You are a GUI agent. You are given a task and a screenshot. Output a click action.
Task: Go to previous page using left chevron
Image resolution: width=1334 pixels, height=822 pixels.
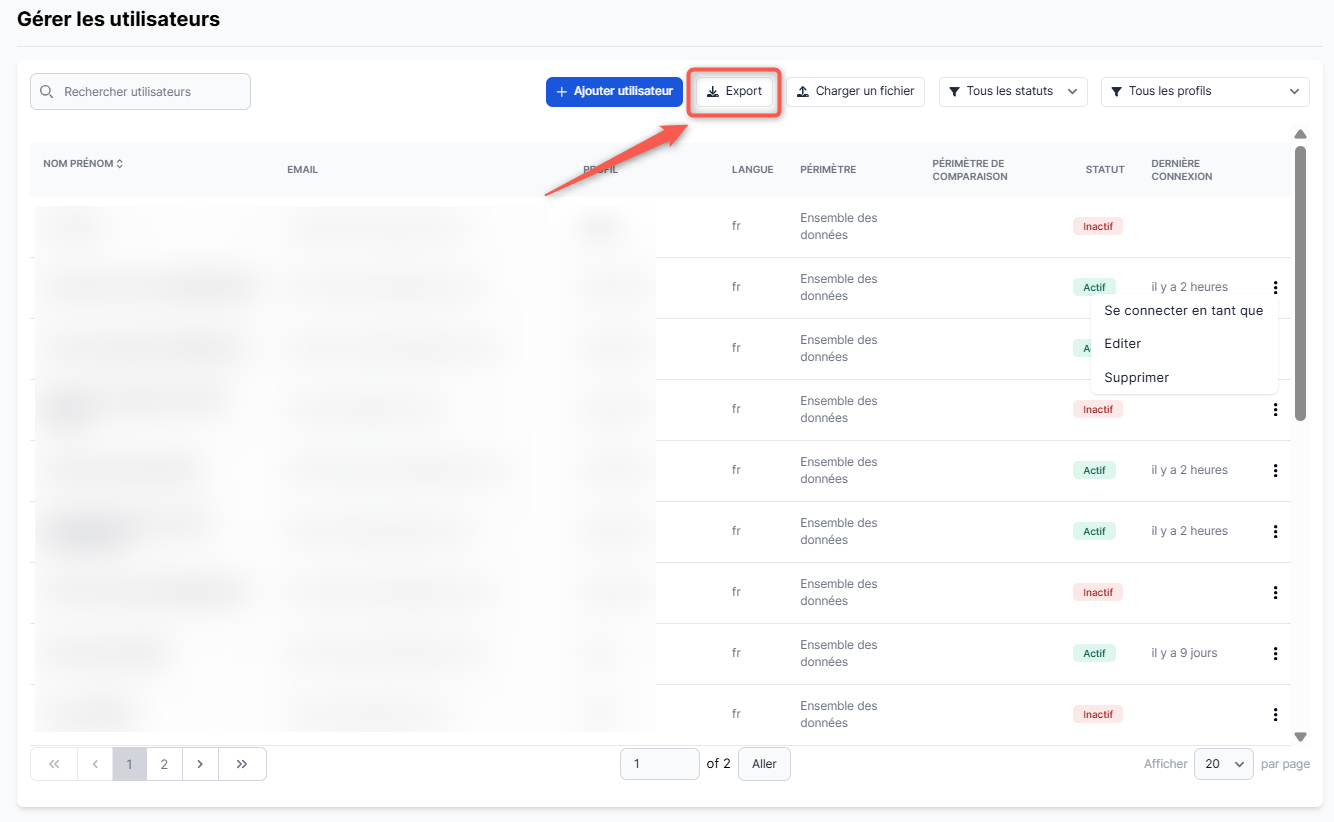[95, 764]
